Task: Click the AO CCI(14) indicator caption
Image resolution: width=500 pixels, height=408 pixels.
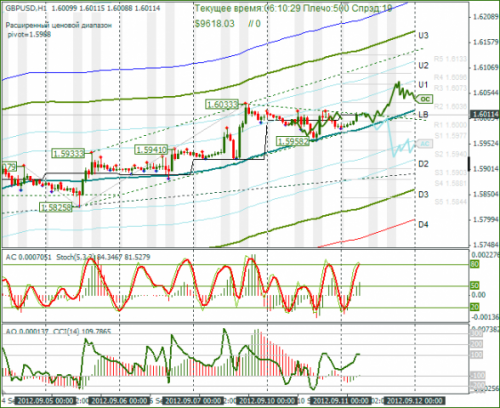Action: point(59,331)
